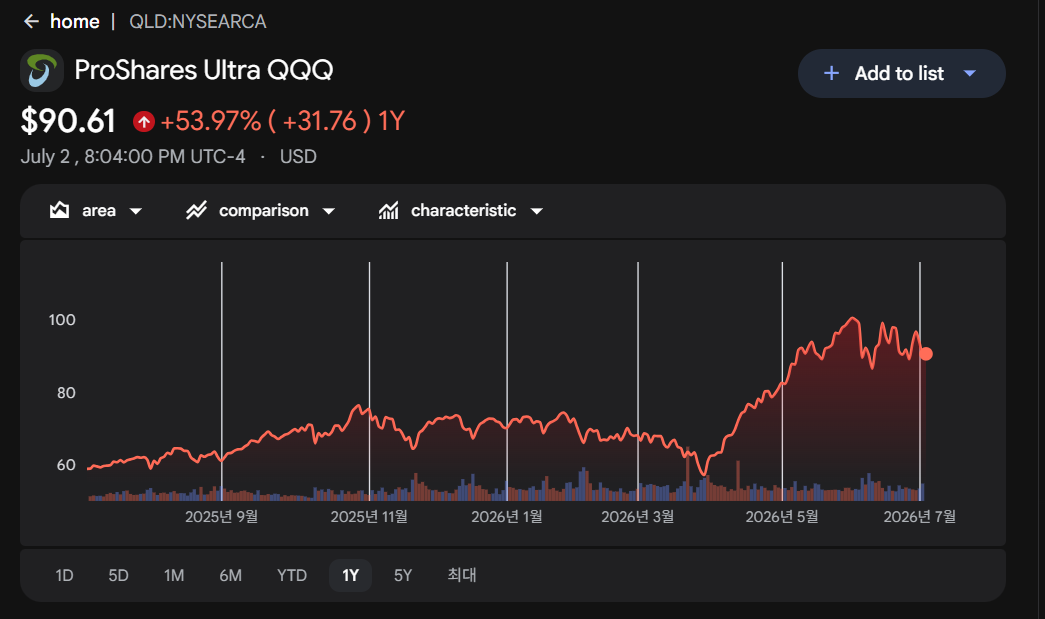Select the 5Y time range tab
The image size is (1045, 619).
click(403, 575)
